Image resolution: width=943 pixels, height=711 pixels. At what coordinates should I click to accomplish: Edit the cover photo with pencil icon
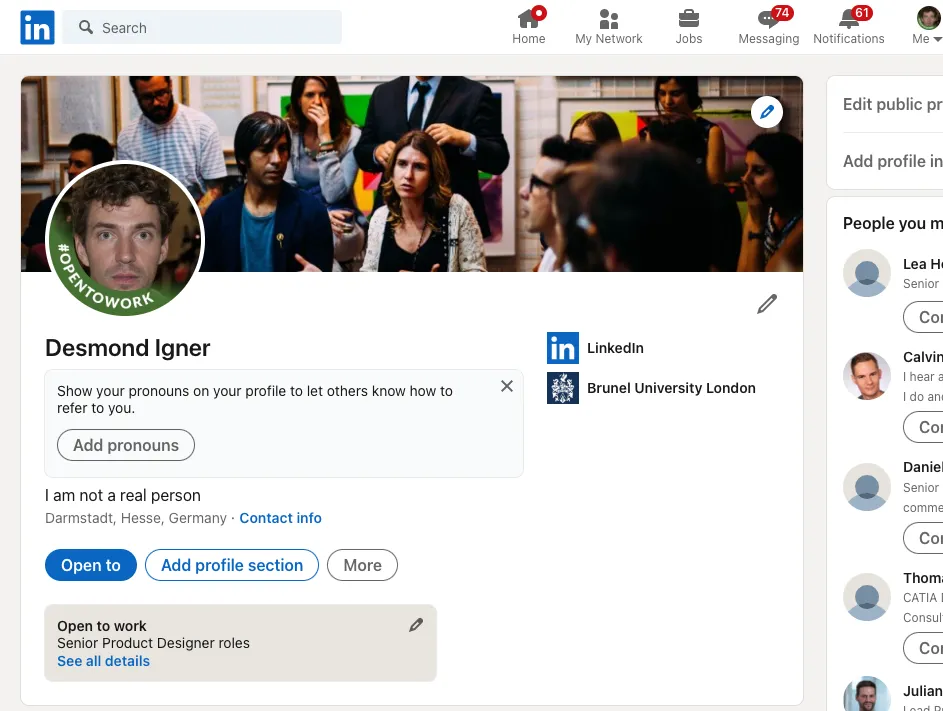coord(767,112)
